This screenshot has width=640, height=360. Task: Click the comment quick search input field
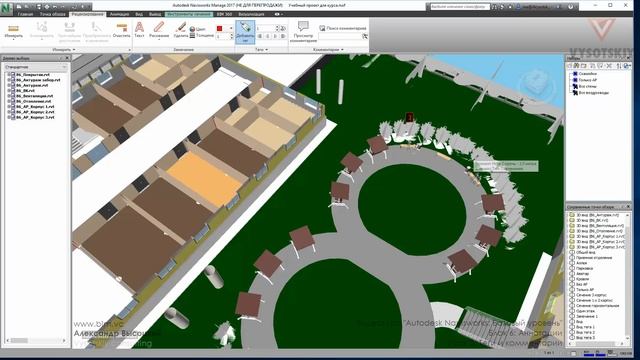coord(340,36)
